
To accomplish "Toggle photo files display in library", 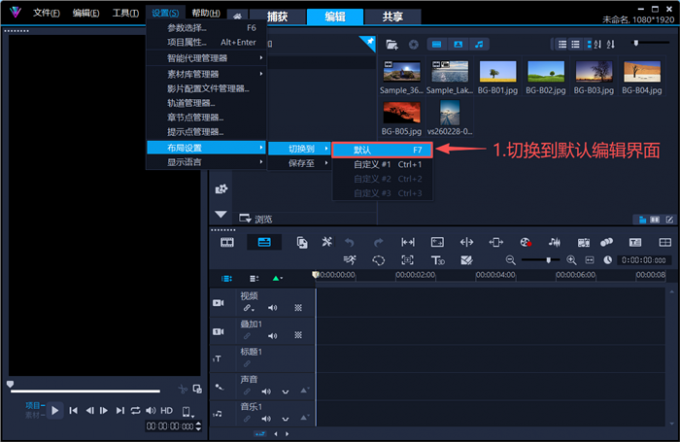I will (x=458, y=44).
